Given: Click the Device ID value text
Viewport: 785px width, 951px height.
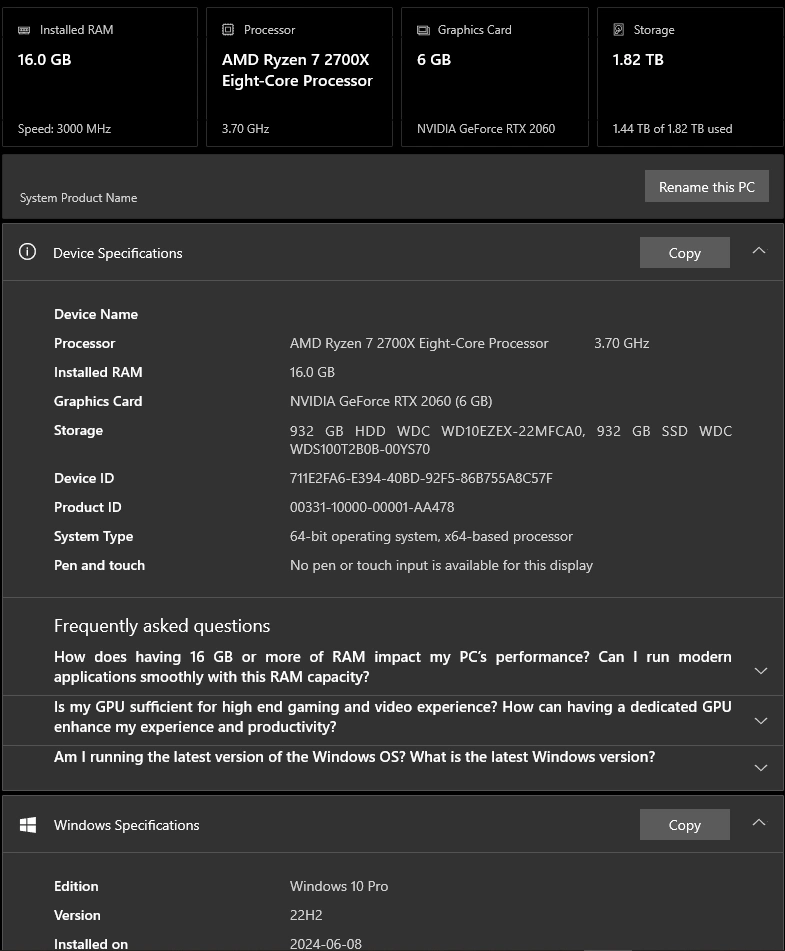Looking at the screenshot, I should (x=421, y=478).
